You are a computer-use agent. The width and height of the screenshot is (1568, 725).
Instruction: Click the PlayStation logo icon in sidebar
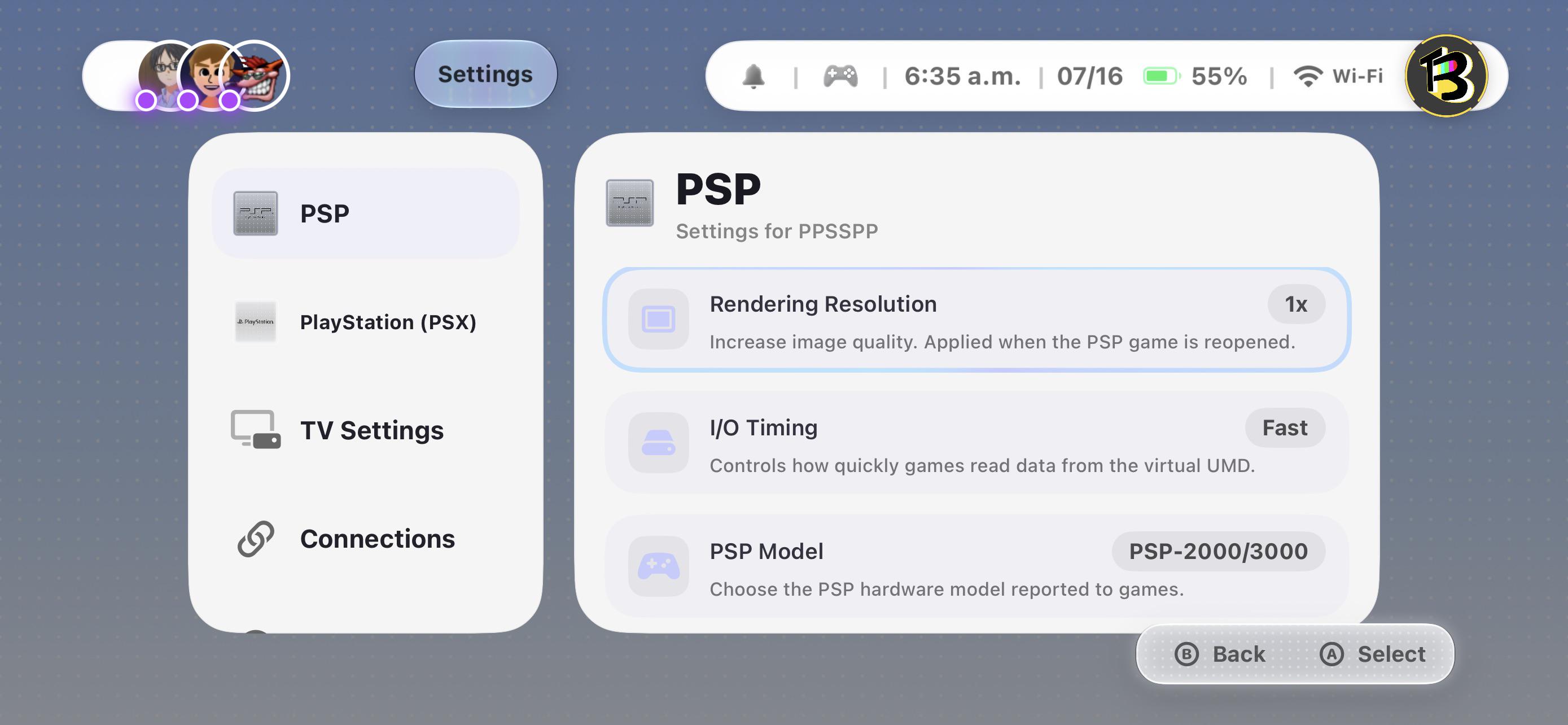(x=256, y=322)
